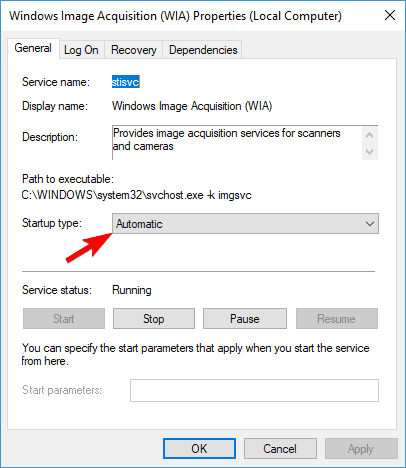Expand the Startup type dropdown

point(245,224)
